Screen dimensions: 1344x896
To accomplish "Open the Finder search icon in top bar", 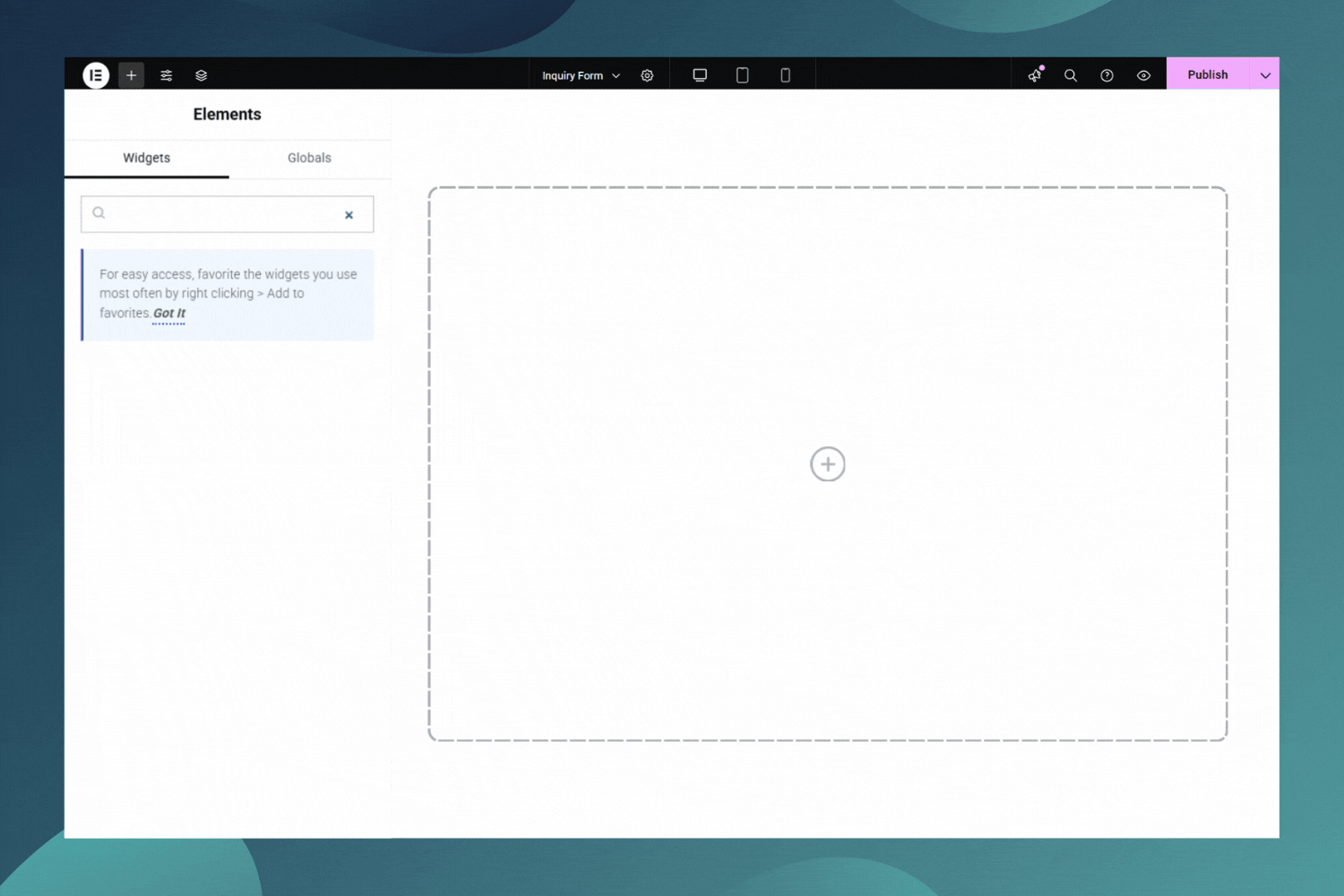I will pos(1070,75).
